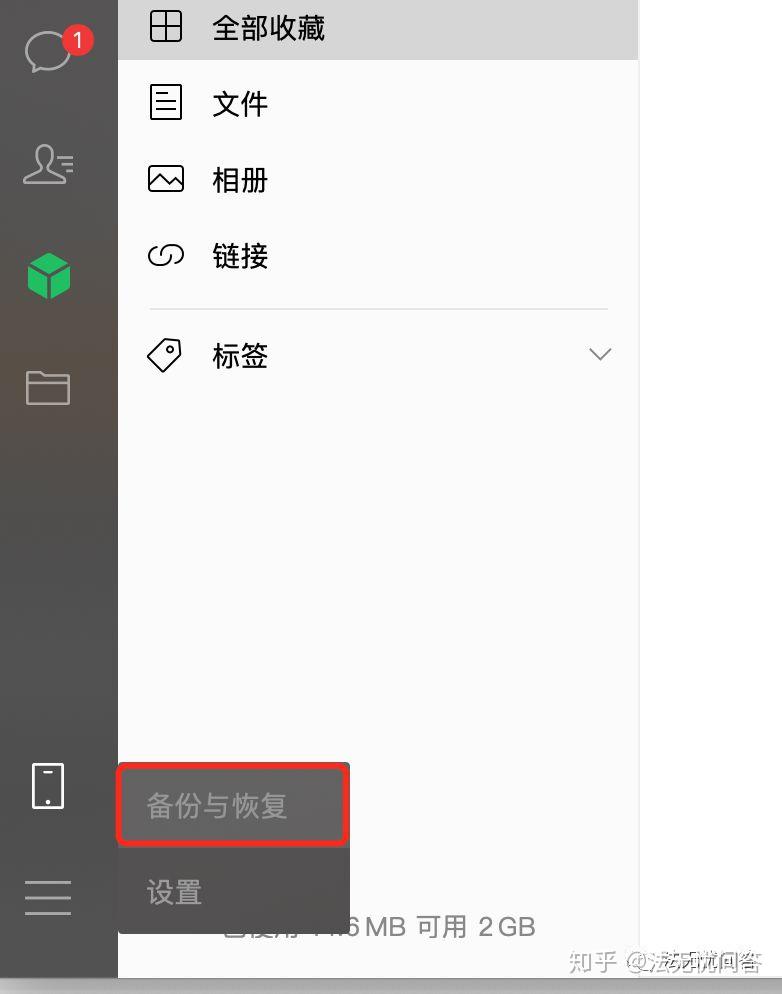This screenshot has height=994, width=782.
Task: Click the picture icon next to 相册
Action: pos(165,179)
